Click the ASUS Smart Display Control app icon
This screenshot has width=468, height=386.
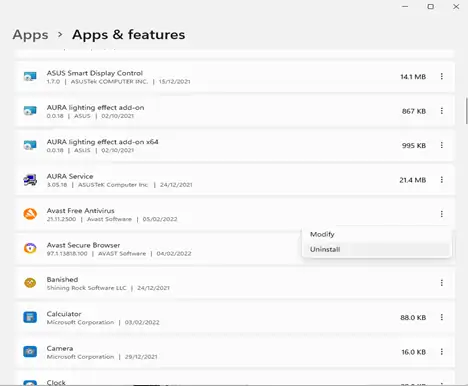click(30, 77)
